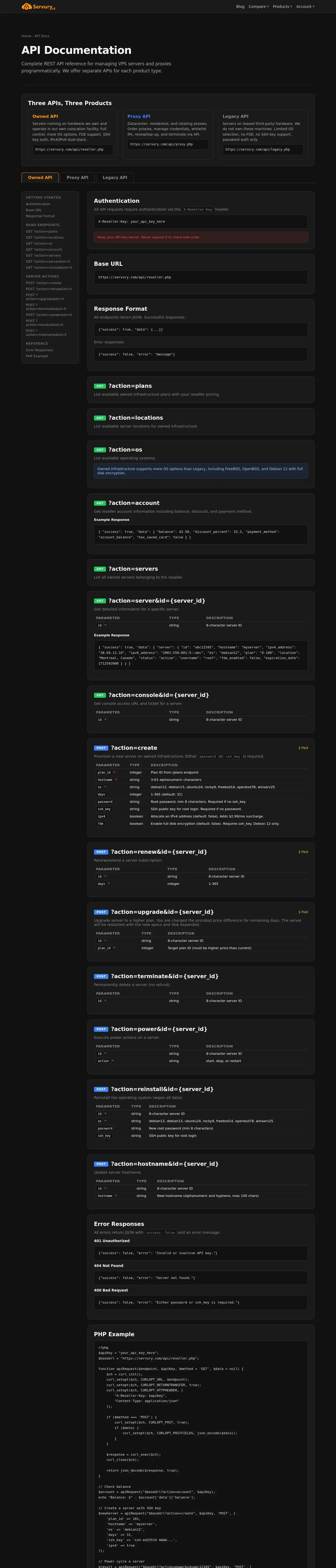Screen dimensions: 336x1568
Task: Click the $ Paid badge on ?action=upgrade
Action: coord(303,912)
